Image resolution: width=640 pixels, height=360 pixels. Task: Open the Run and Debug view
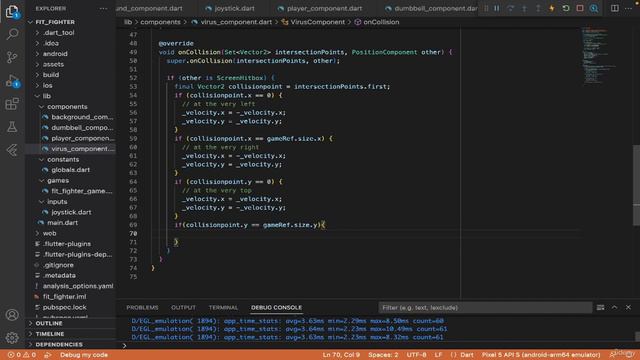point(12,81)
